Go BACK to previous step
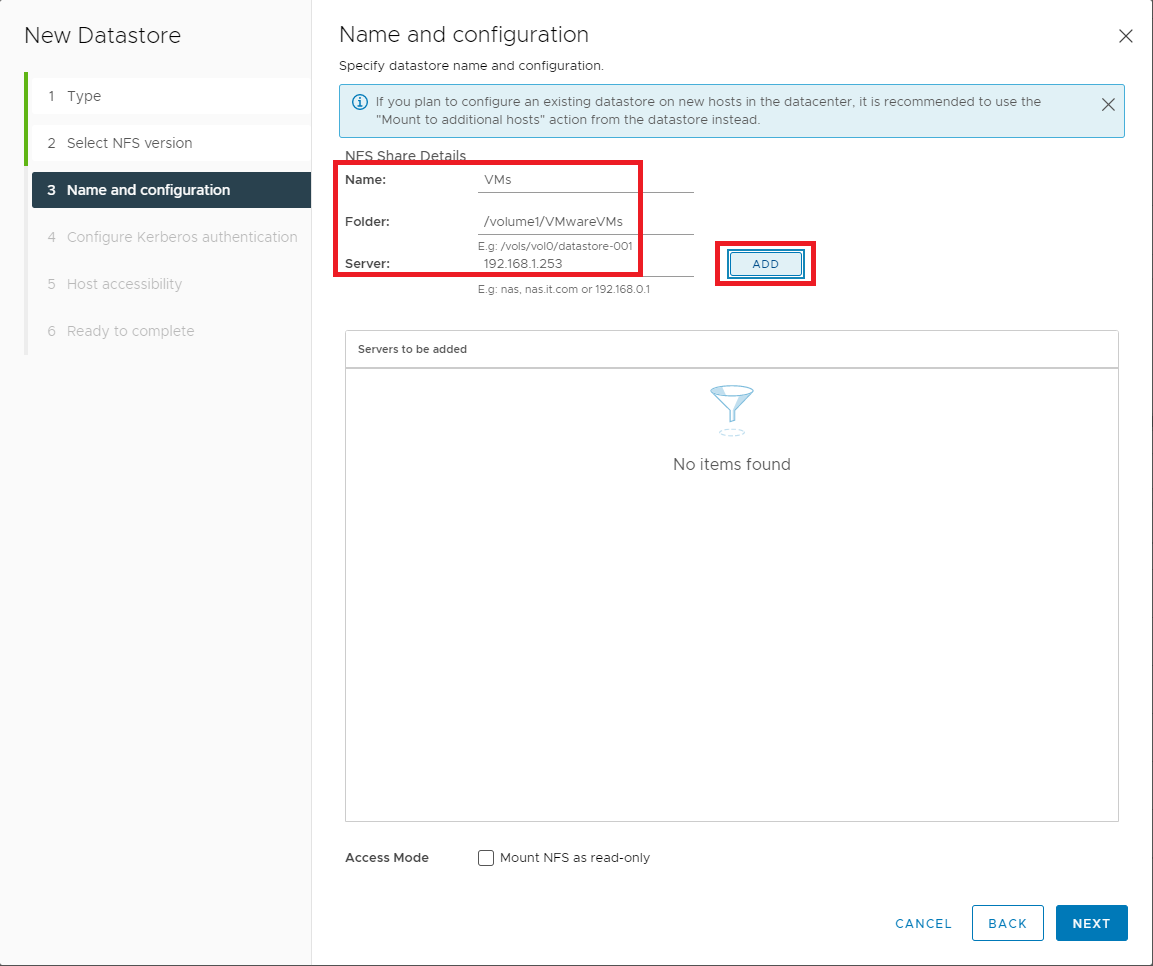Viewport: 1153px width, 966px height. (1007, 923)
